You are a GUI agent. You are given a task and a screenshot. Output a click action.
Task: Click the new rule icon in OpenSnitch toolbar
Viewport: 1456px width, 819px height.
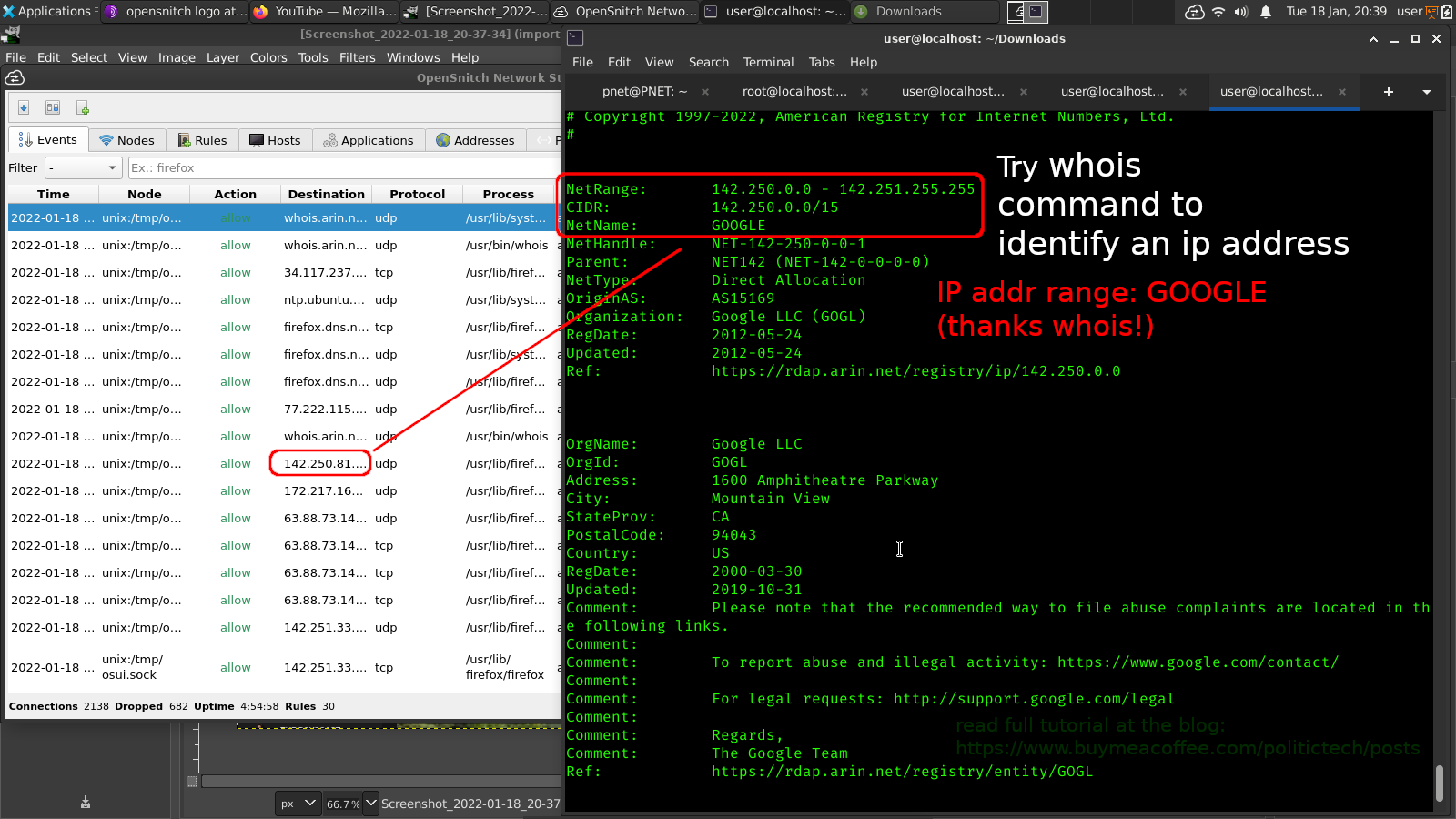pyautogui.click(x=83, y=108)
